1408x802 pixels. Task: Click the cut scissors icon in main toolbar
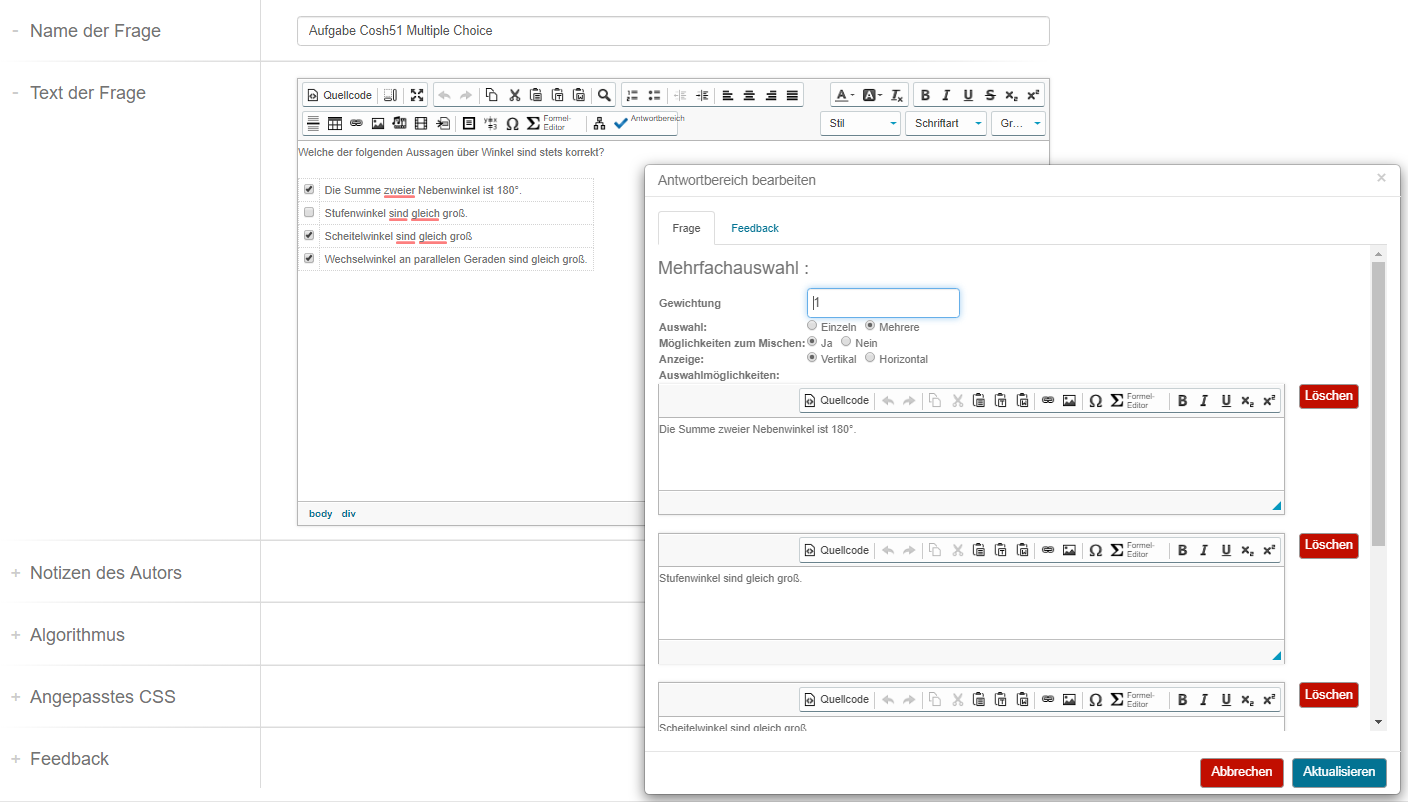pyautogui.click(x=514, y=96)
